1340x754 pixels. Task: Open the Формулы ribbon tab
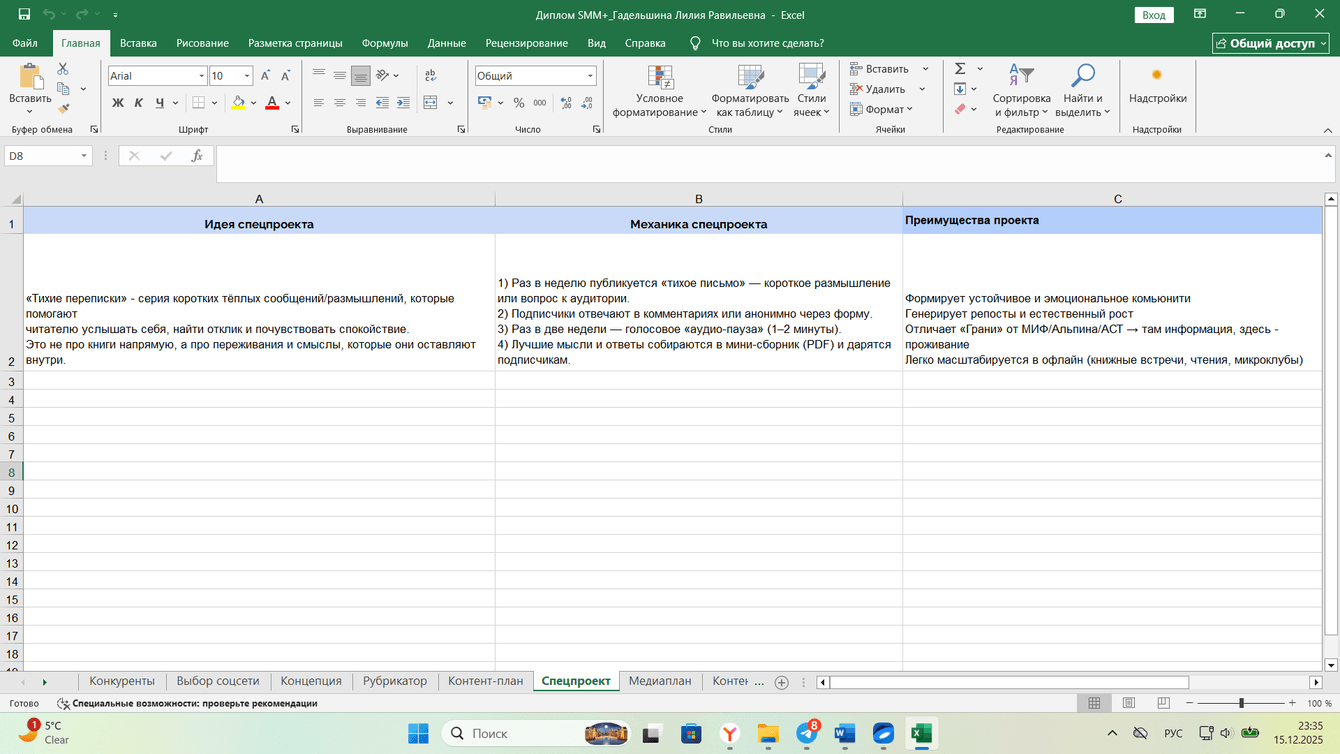click(384, 43)
